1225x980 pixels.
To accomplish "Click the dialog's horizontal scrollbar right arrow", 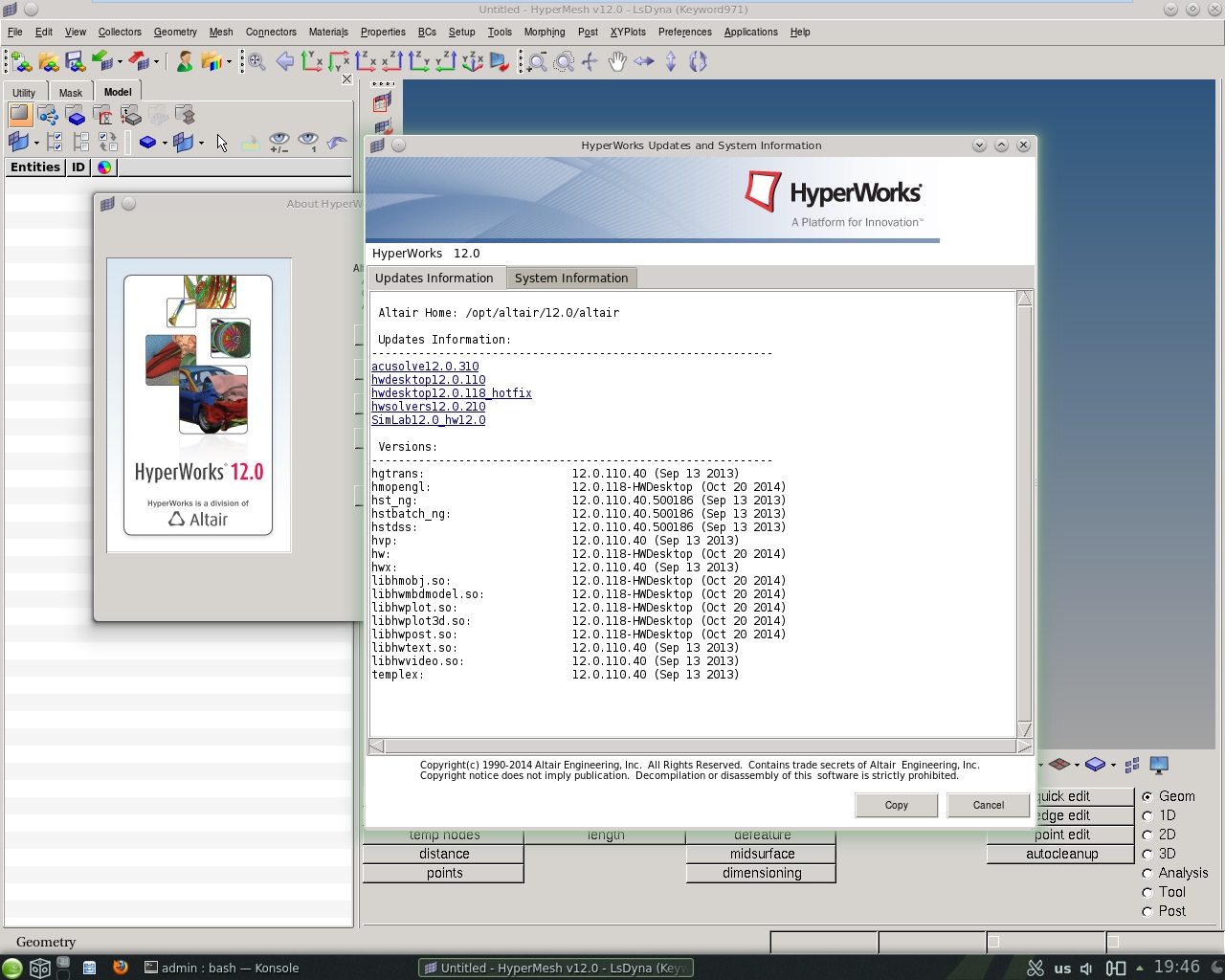I will pos(1024,746).
